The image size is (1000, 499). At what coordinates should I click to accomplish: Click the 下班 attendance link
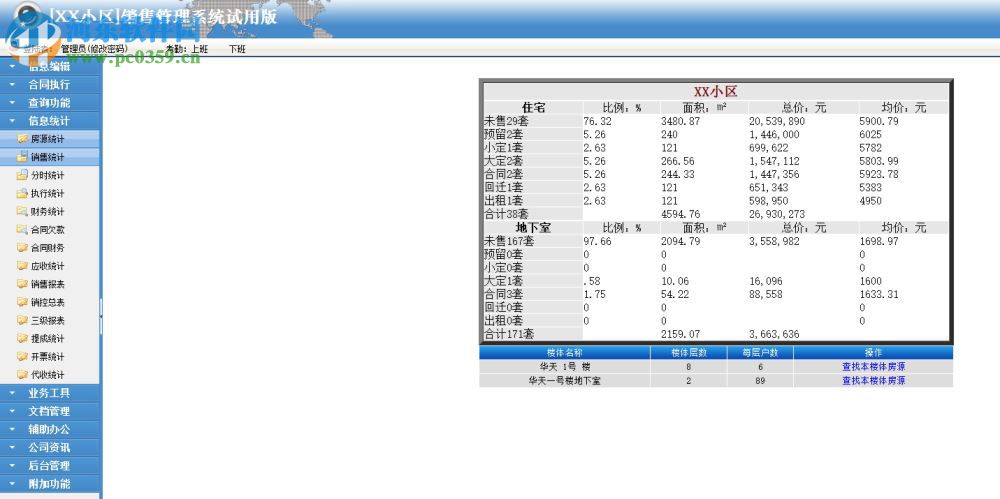tap(237, 49)
